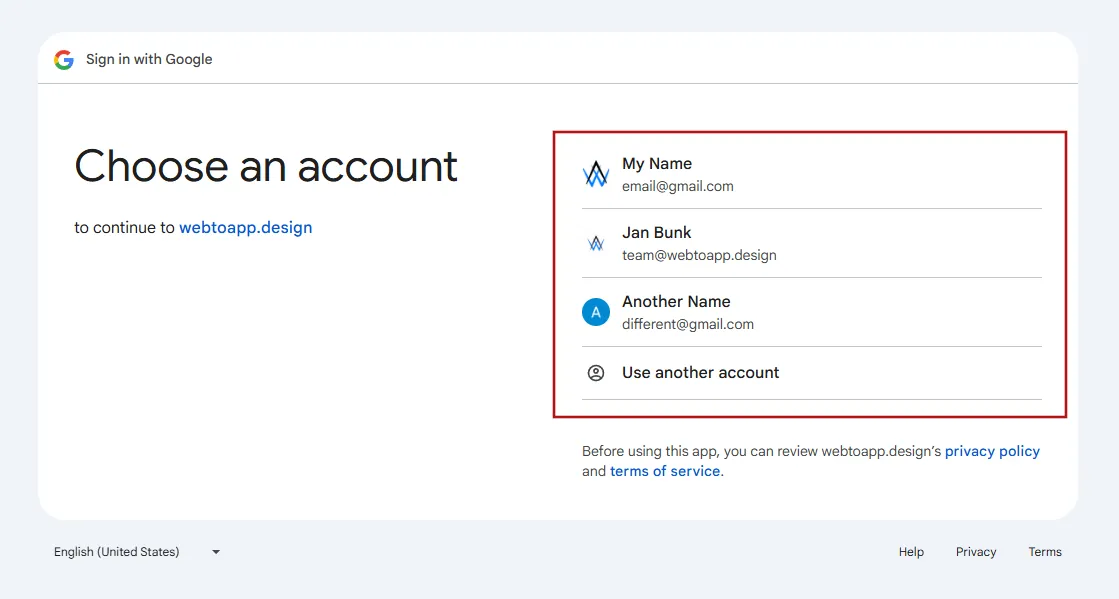Click the dropdown arrow beside English (United States)

point(214,551)
